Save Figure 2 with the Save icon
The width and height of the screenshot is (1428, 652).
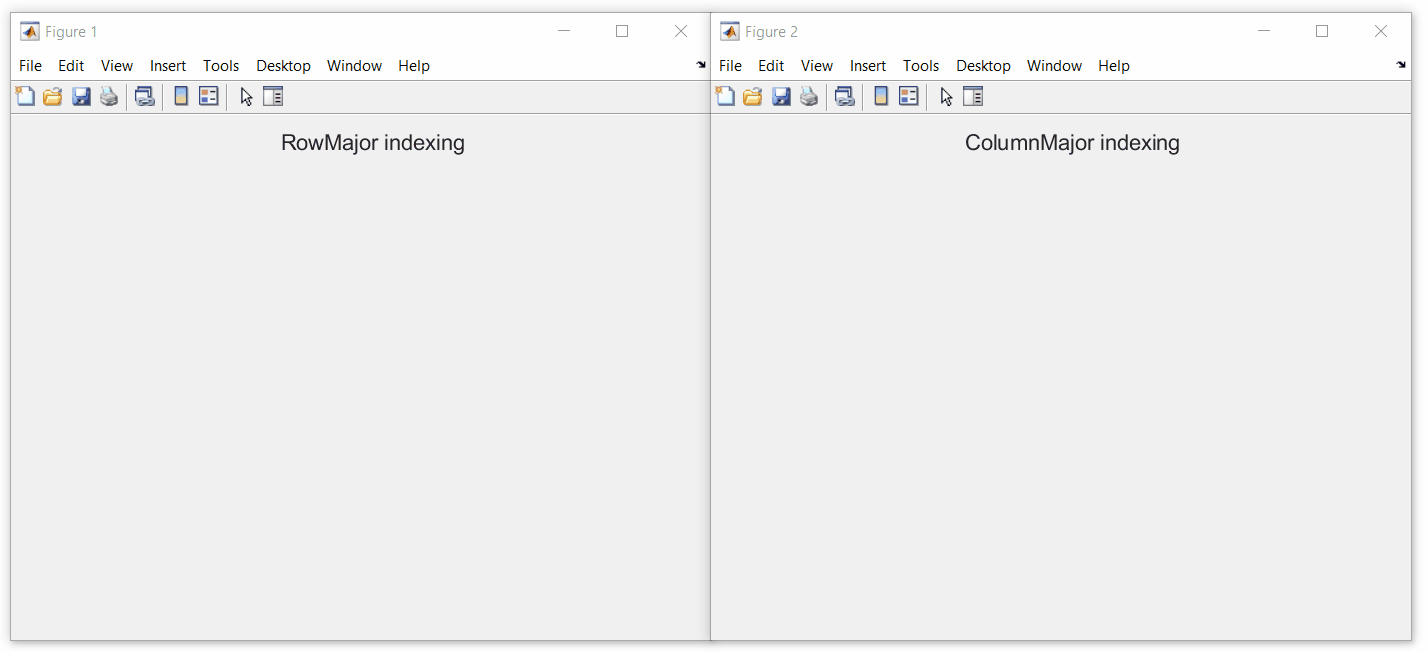(781, 95)
